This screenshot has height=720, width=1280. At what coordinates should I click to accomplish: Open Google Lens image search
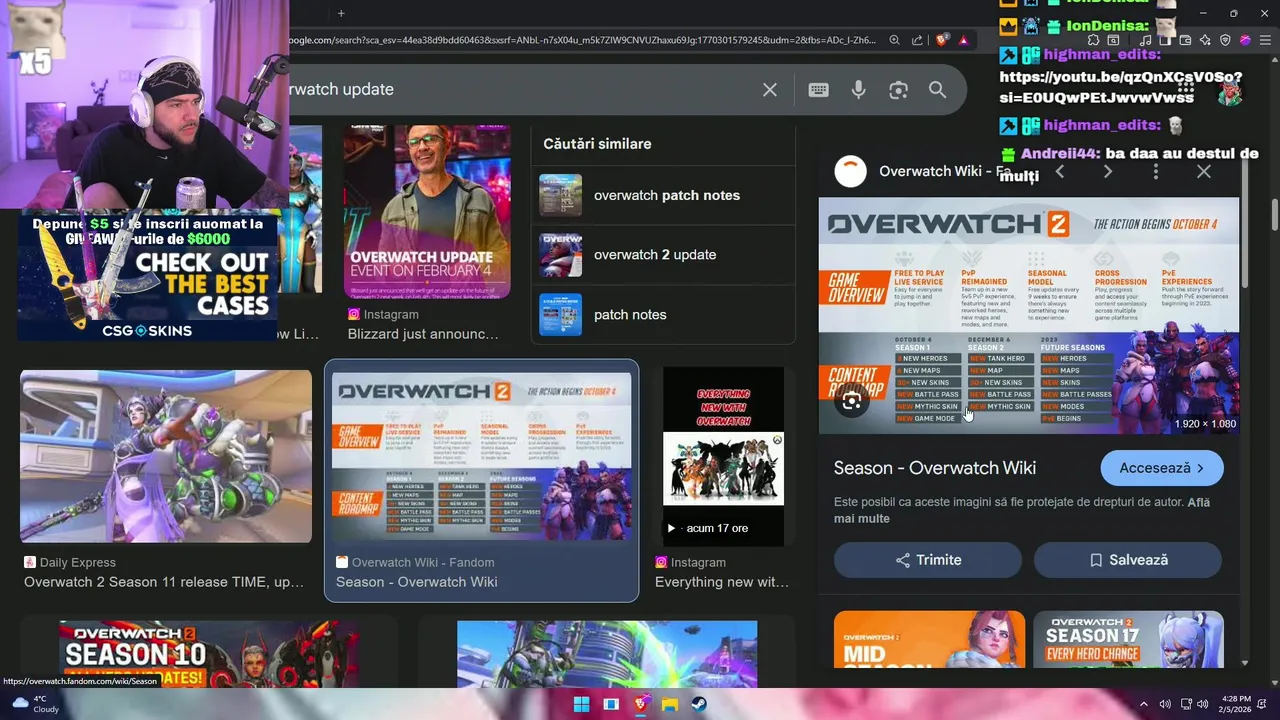tap(898, 90)
